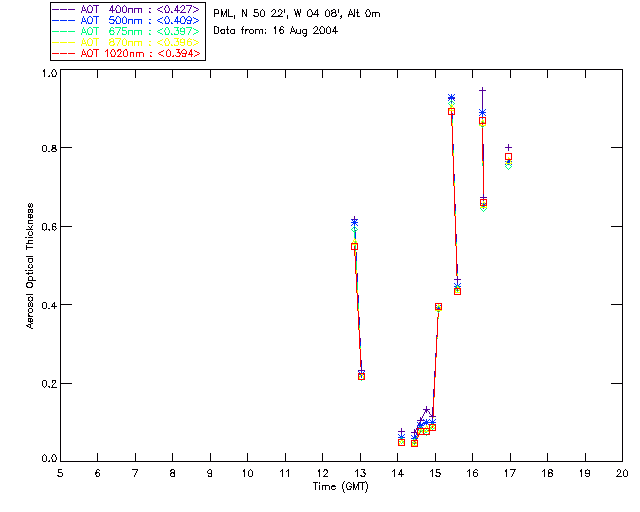Click the 0.6 y-axis tick label

(49, 227)
